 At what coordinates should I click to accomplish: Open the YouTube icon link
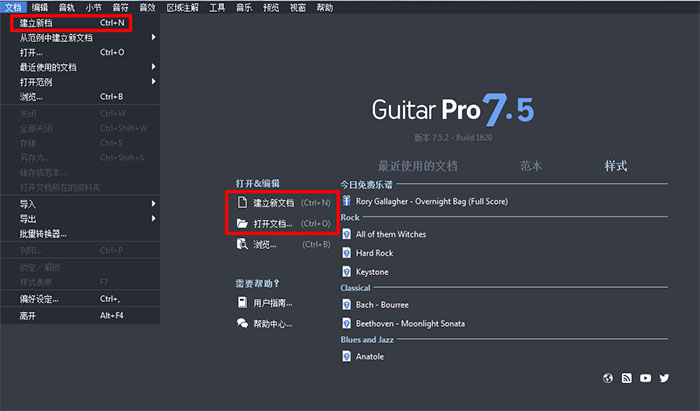645,378
